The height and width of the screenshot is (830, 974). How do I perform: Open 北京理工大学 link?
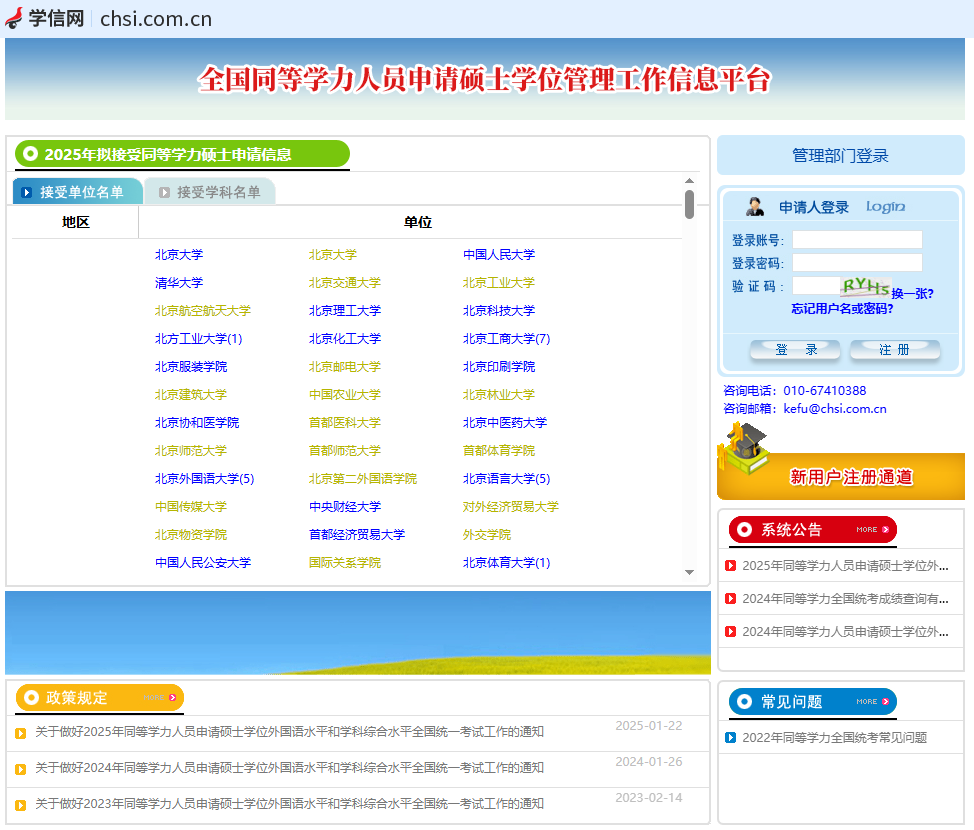tap(345, 311)
